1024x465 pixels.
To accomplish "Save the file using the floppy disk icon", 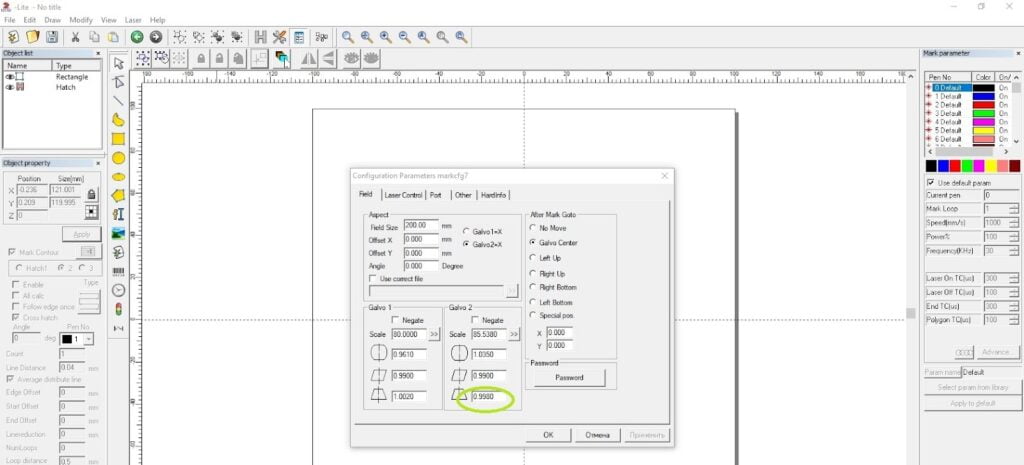I will click(52, 37).
